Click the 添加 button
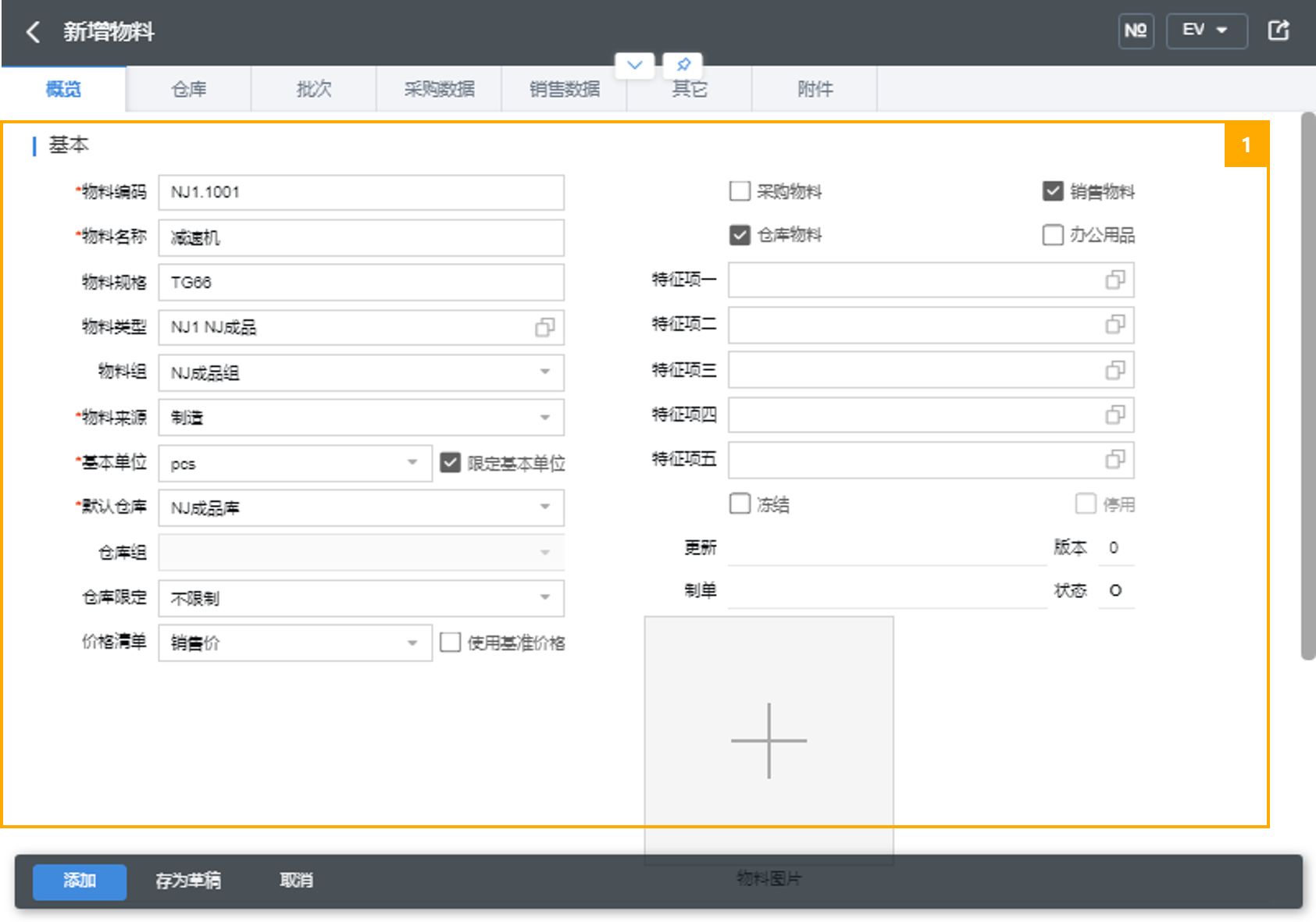The width and height of the screenshot is (1316, 922). pos(80,881)
